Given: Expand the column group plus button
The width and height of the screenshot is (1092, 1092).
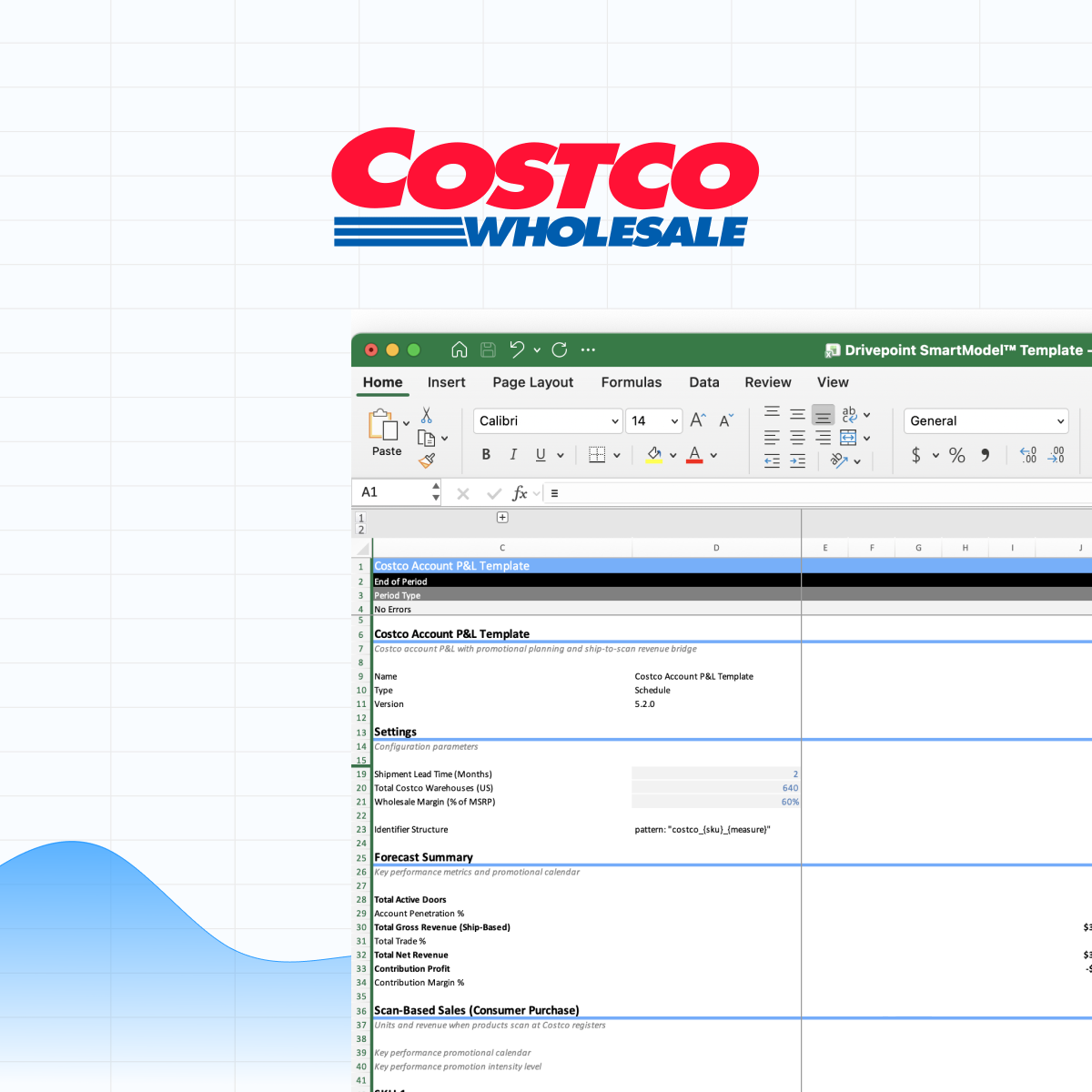Looking at the screenshot, I should [502, 517].
